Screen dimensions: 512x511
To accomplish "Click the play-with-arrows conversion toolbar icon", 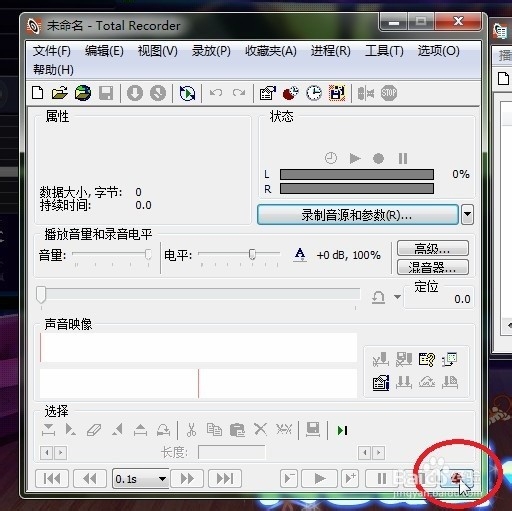I will click(x=187, y=93).
